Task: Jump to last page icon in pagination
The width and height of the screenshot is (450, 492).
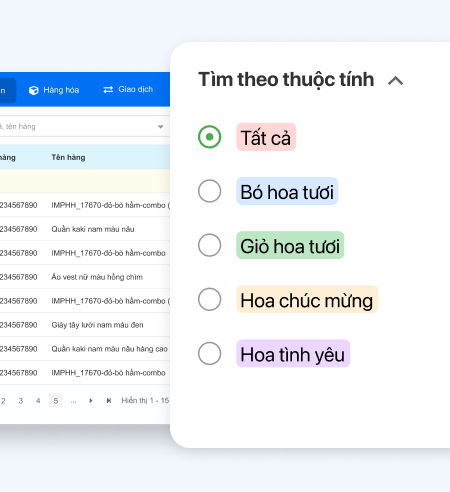Action: pos(108,401)
